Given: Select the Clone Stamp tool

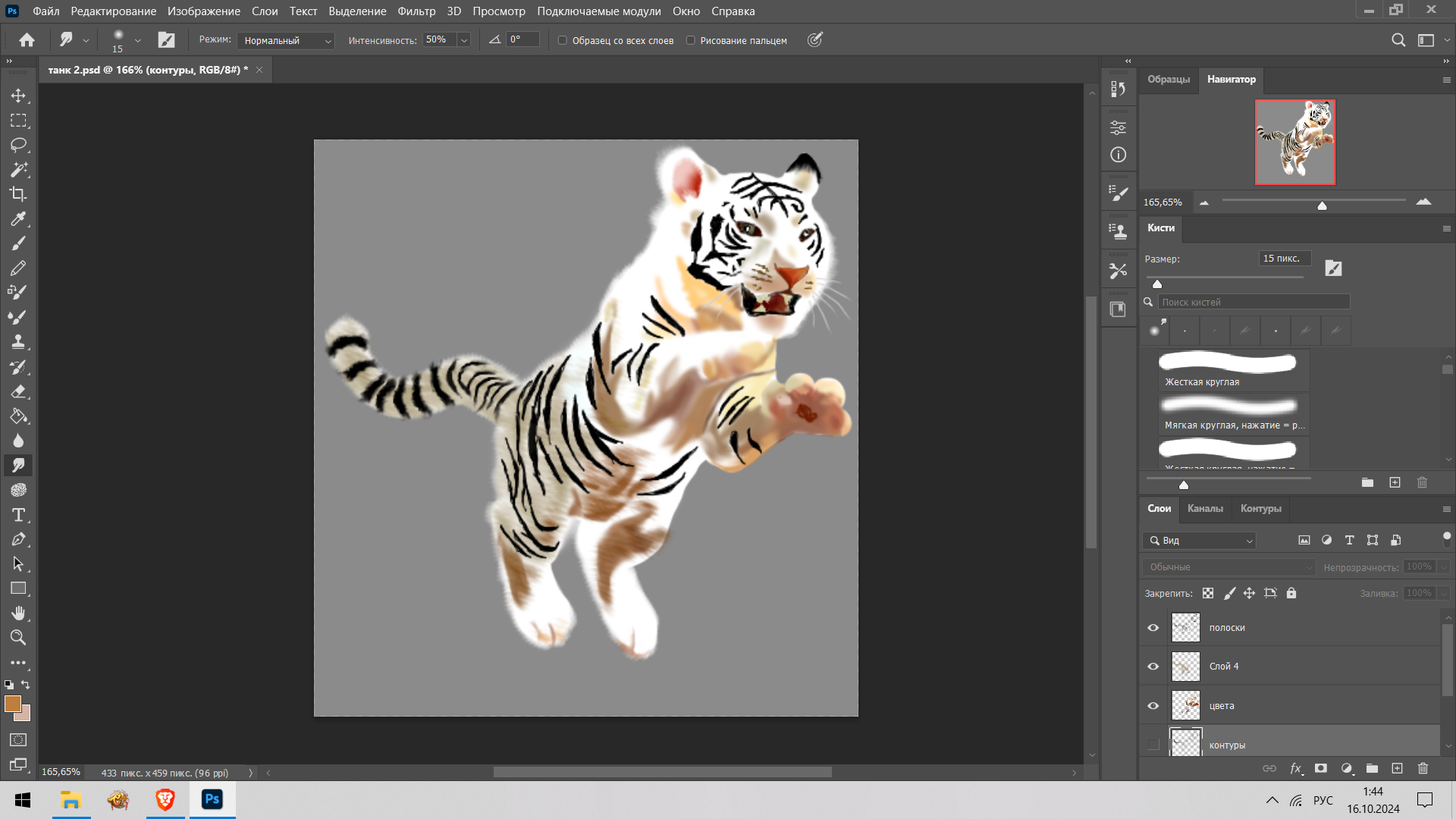Looking at the screenshot, I should coord(18,342).
